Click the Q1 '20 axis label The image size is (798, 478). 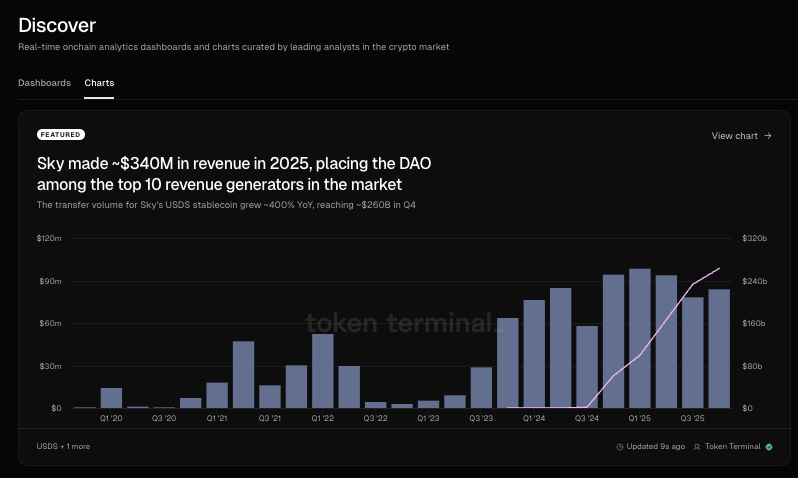(111, 418)
